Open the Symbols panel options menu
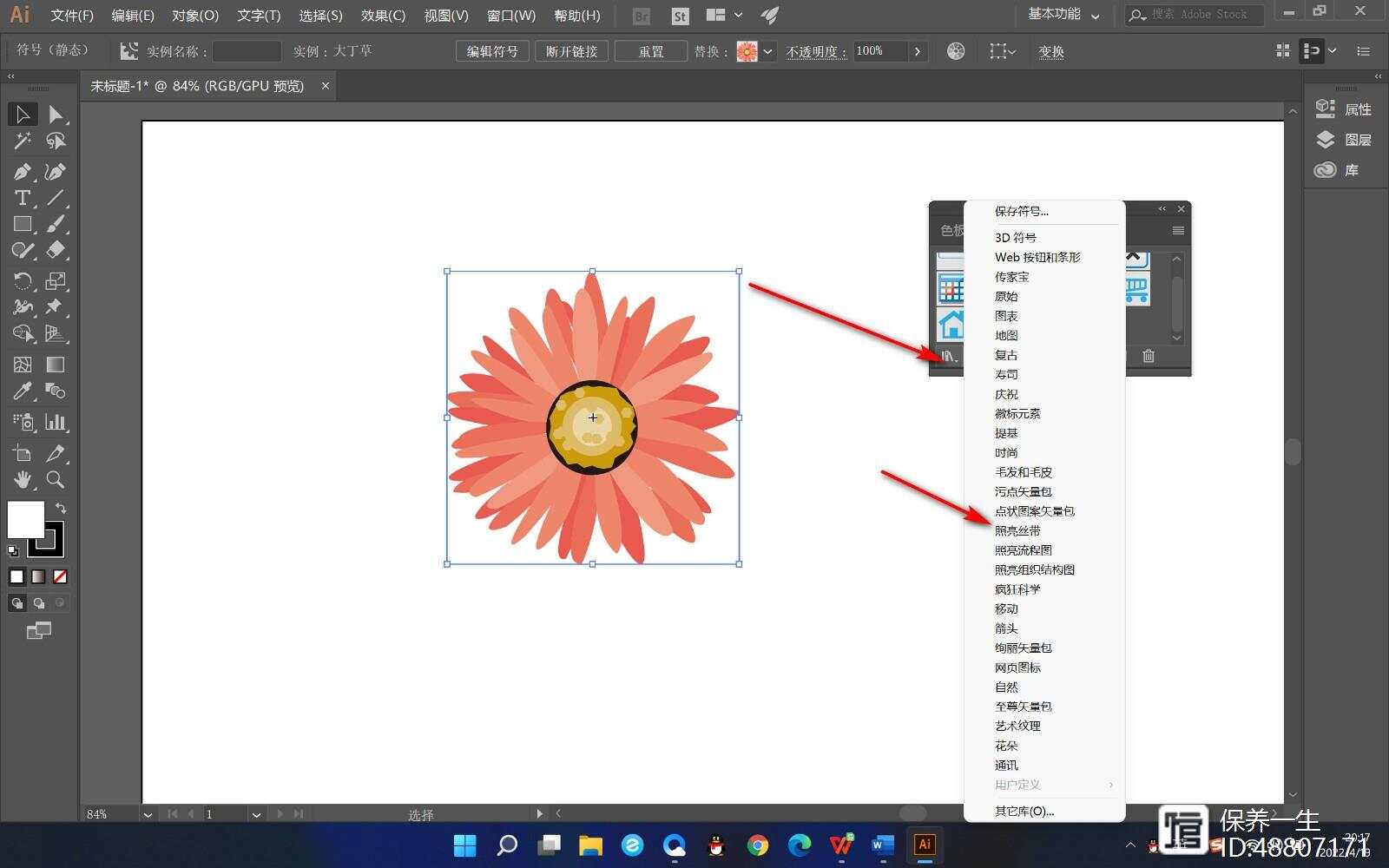This screenshot has width=1389, height=868. tap(1178, 230)
